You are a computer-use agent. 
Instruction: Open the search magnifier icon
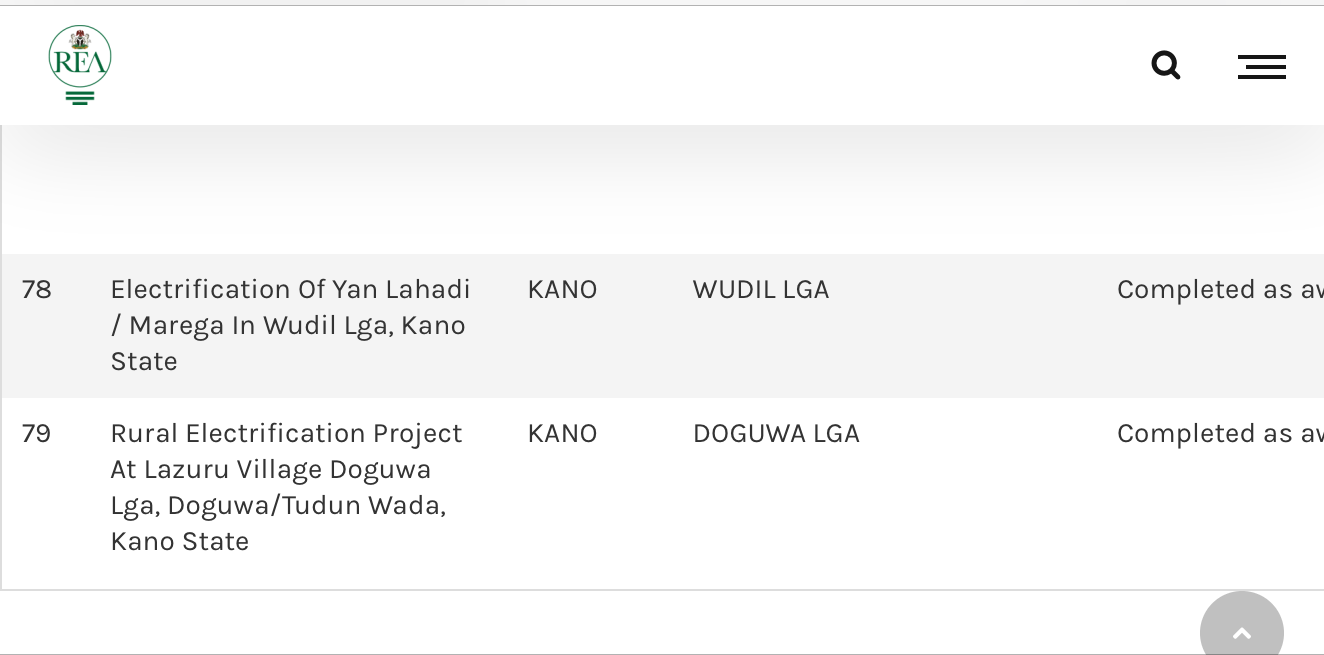click(1166, 66)
